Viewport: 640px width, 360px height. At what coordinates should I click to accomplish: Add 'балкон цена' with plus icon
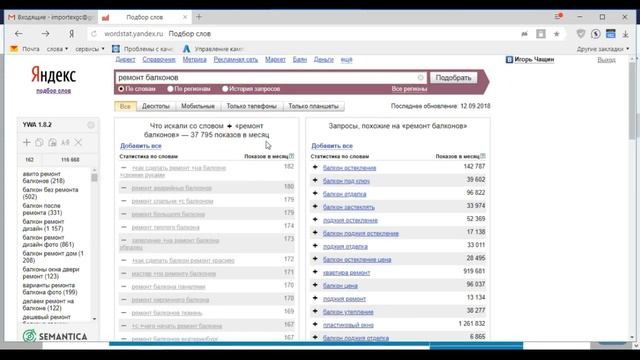(315, 285)
